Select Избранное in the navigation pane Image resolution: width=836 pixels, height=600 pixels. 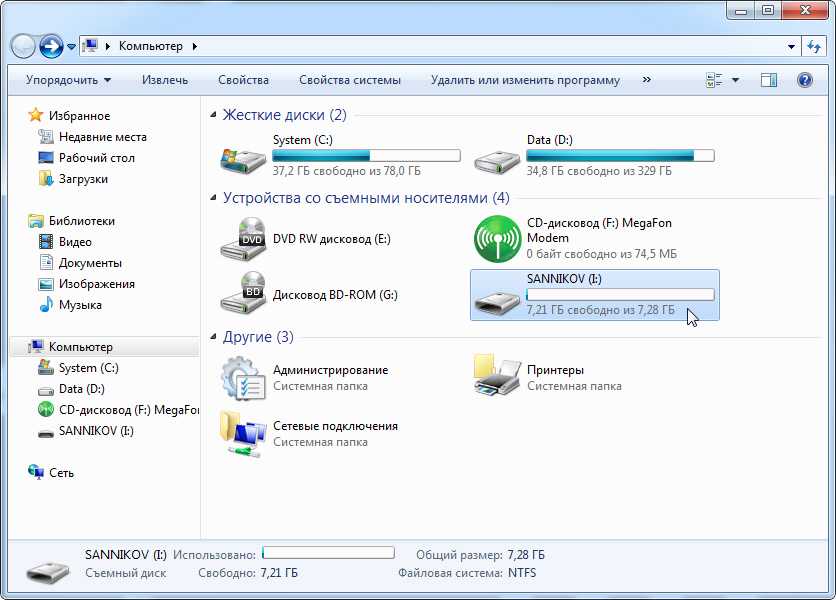(79, 116)
